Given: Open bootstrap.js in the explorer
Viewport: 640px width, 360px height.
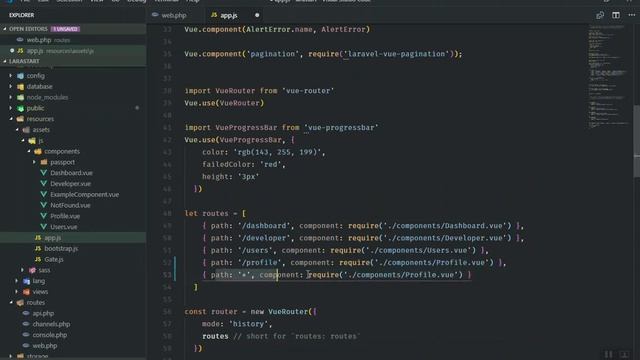Looking at the screenshot, I should [61, 249].
